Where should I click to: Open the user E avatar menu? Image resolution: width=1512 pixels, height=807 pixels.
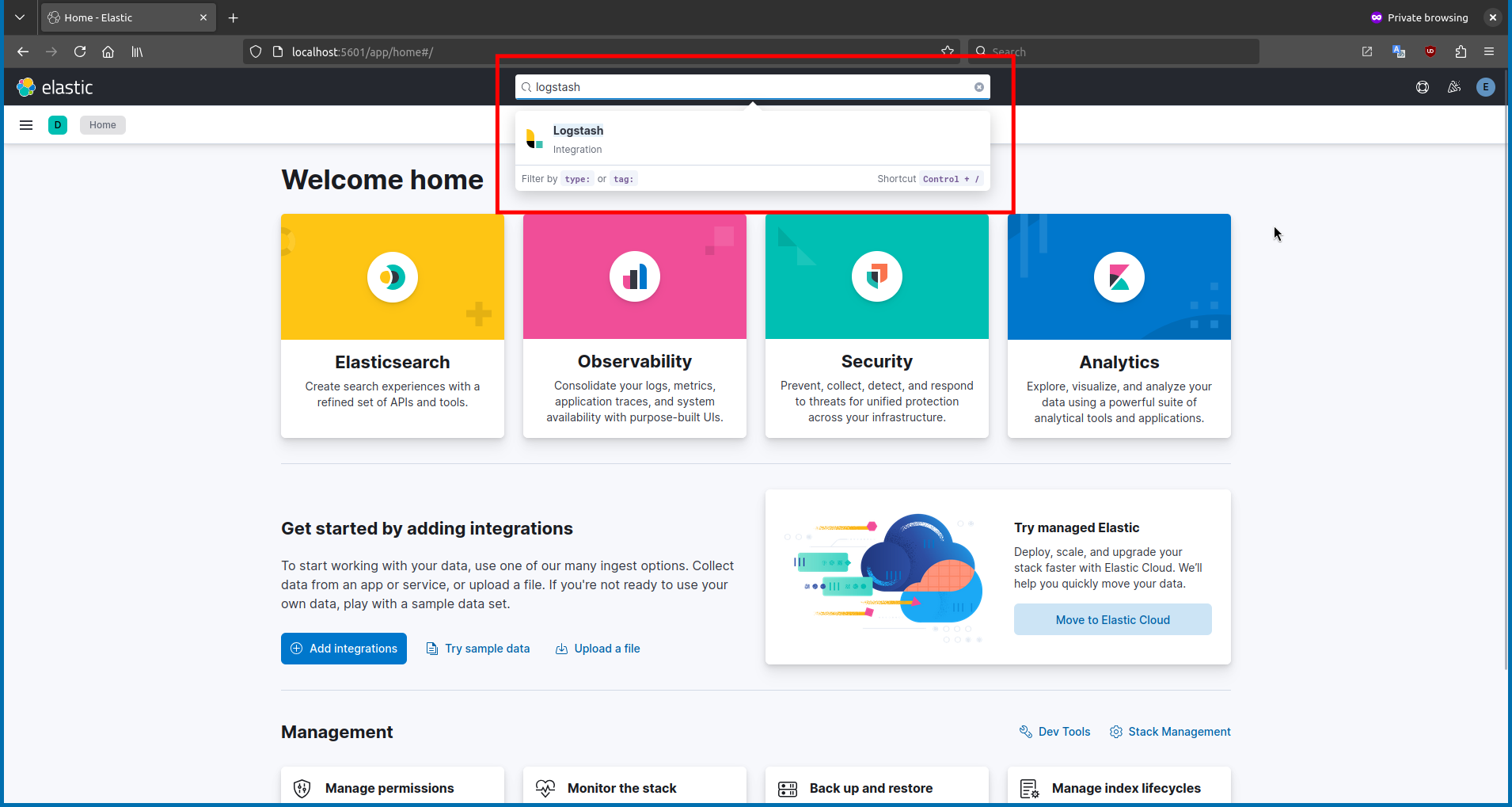point(1486,87)
